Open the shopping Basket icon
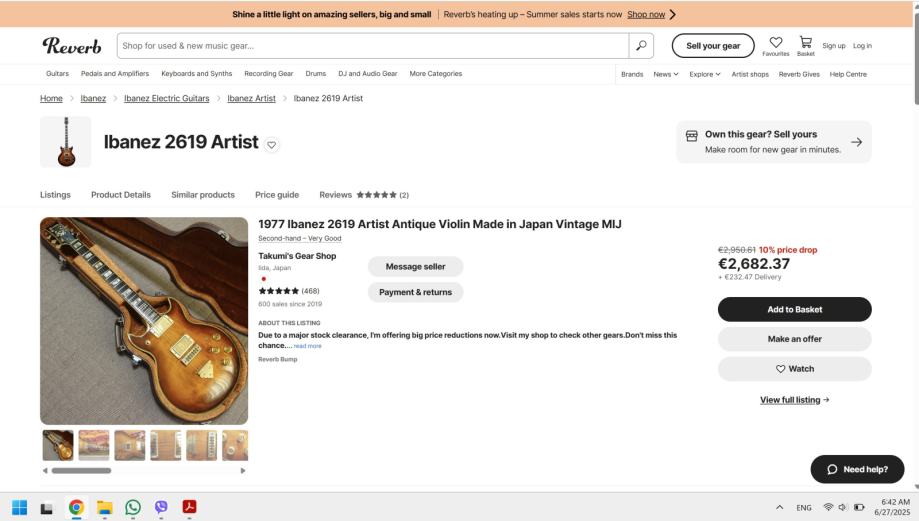Screen dimensions: 919x521 (x=805, y=43)
